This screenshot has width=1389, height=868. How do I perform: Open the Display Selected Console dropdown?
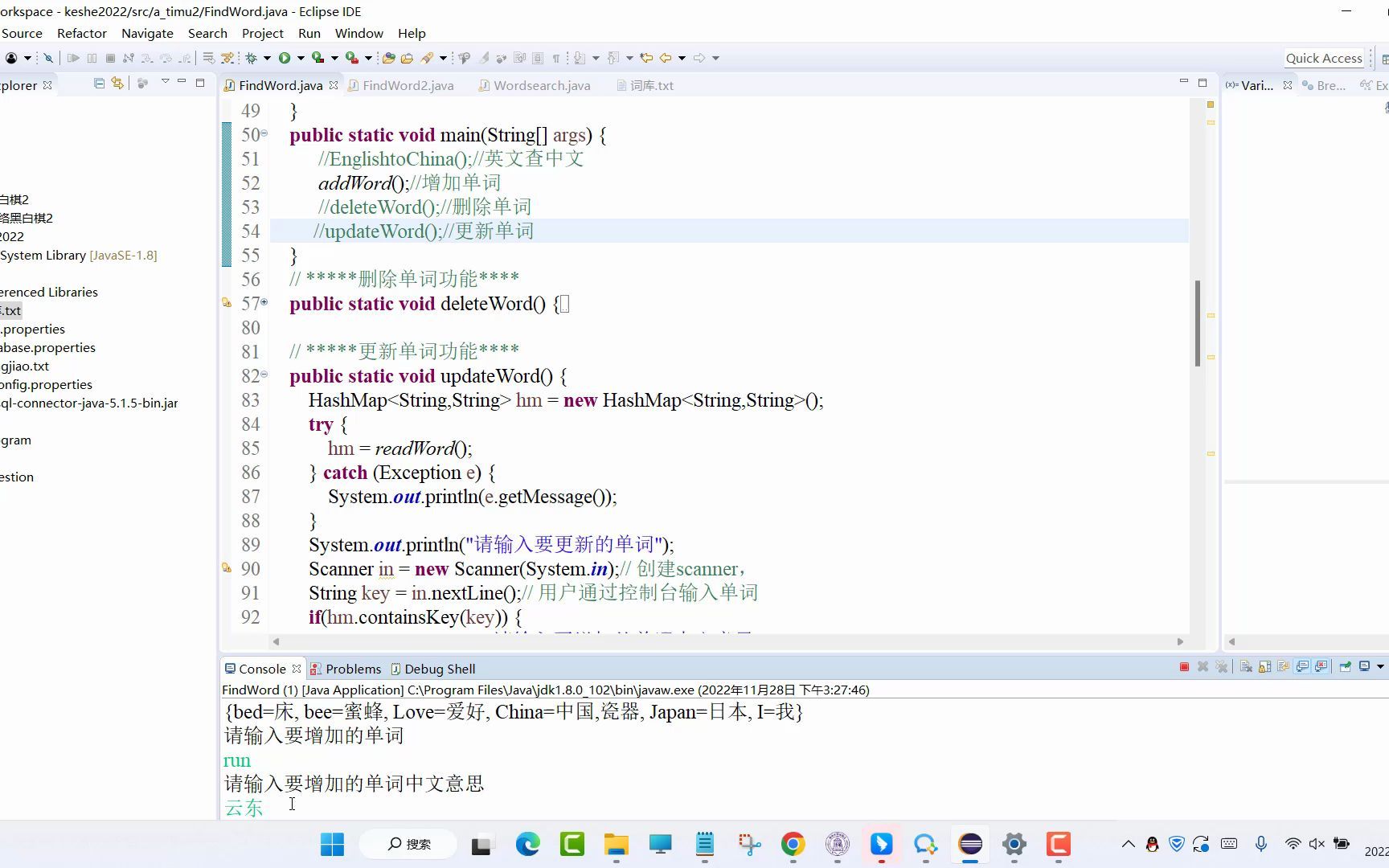pyautogui.click(x=1380, y=667)
